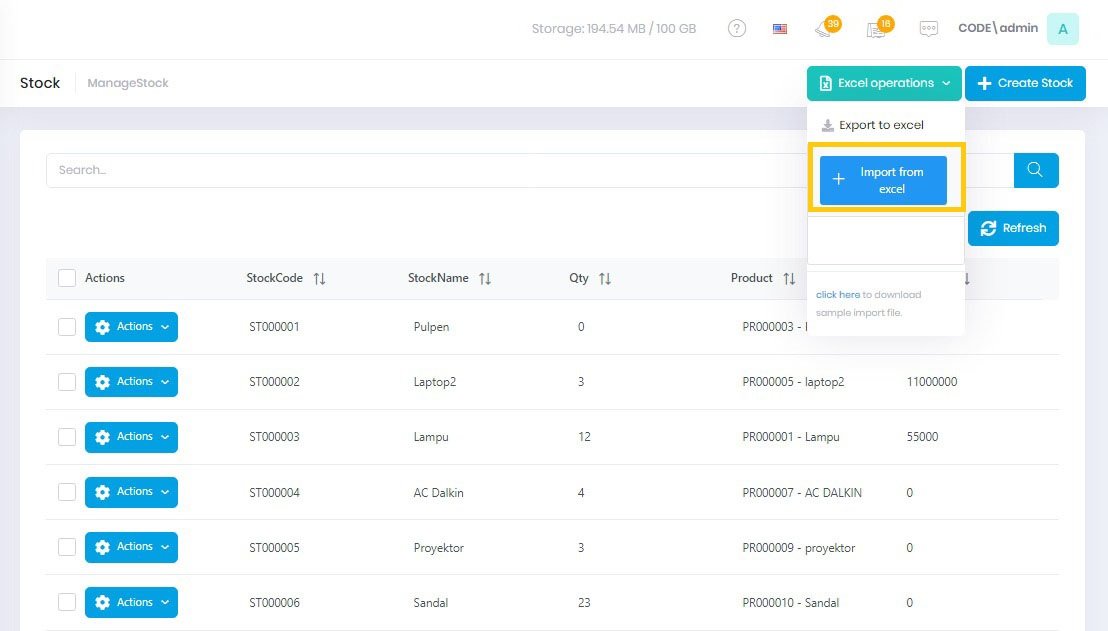Open the icon with badge 16
The image size is (1108, 631).
877,29
